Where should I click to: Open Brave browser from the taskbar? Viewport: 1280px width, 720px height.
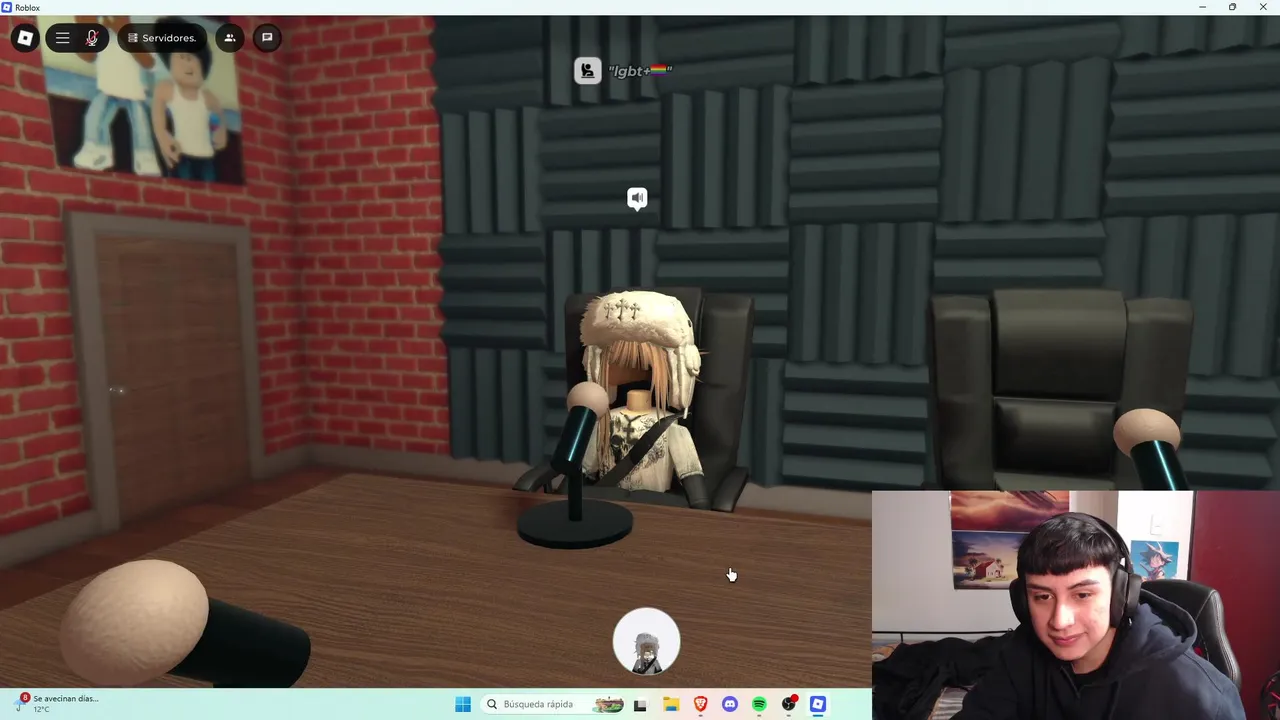(700, 705)
